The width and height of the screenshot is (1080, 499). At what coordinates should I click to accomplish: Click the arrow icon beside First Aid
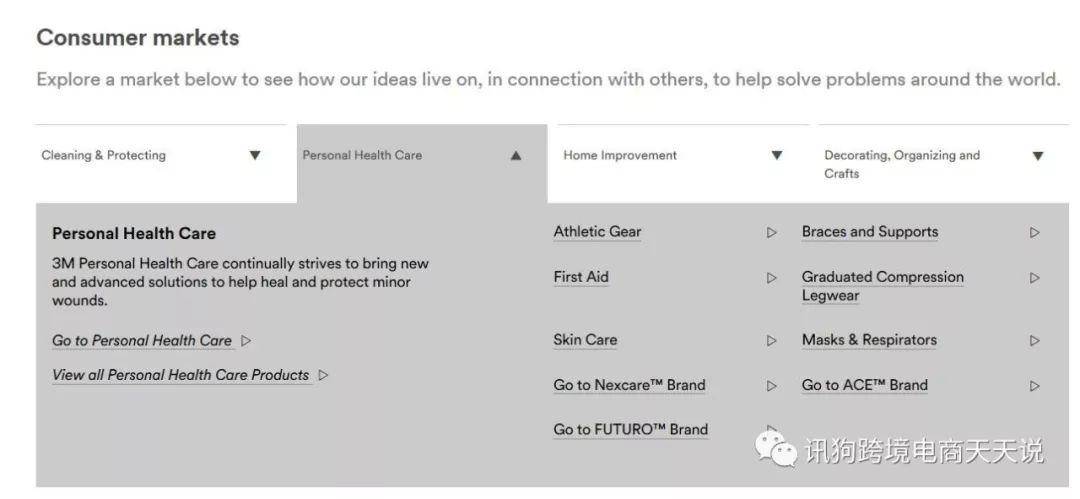tap(771, 278)
